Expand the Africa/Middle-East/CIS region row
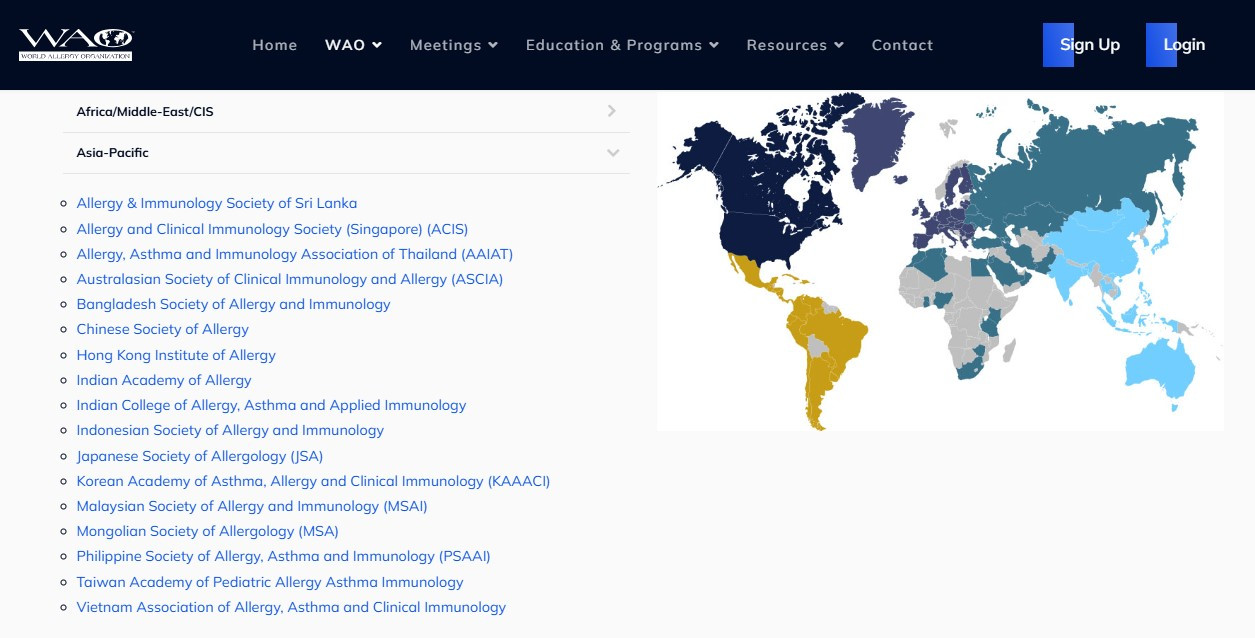1255x638 pixels. [x=345, y=112]
